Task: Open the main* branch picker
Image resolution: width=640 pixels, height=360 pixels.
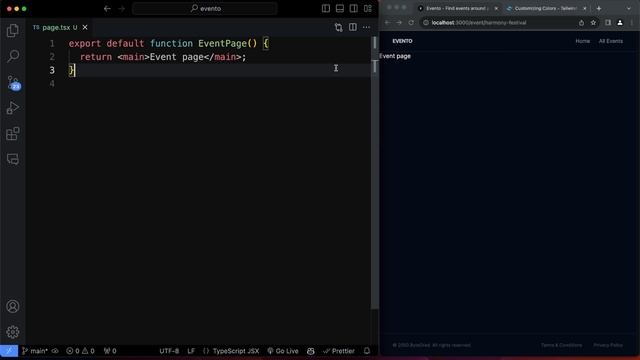Action: tap(36, 351)
